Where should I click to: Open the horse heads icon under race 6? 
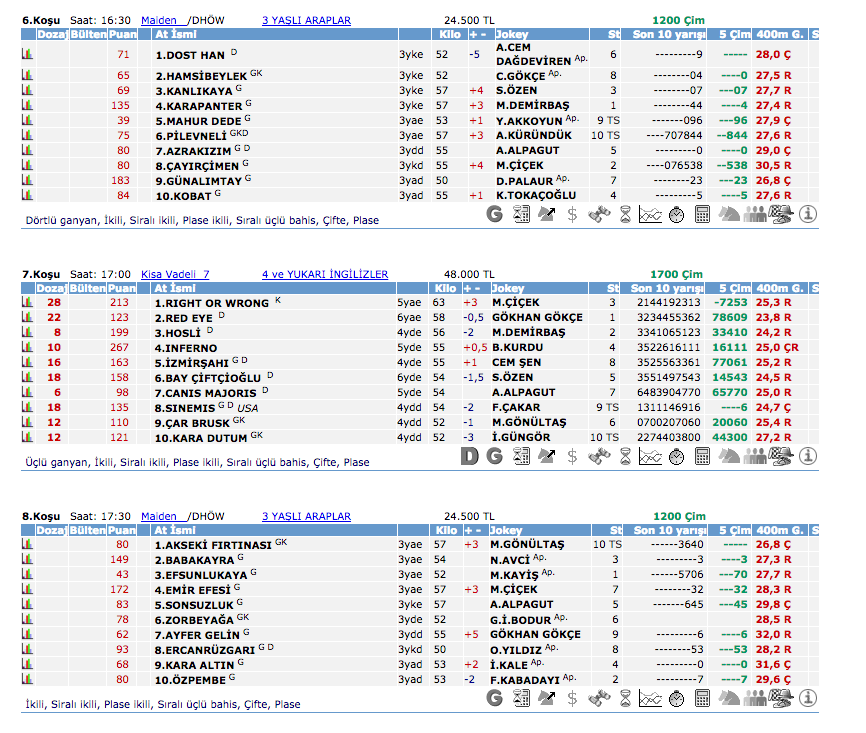pos(730,213)
